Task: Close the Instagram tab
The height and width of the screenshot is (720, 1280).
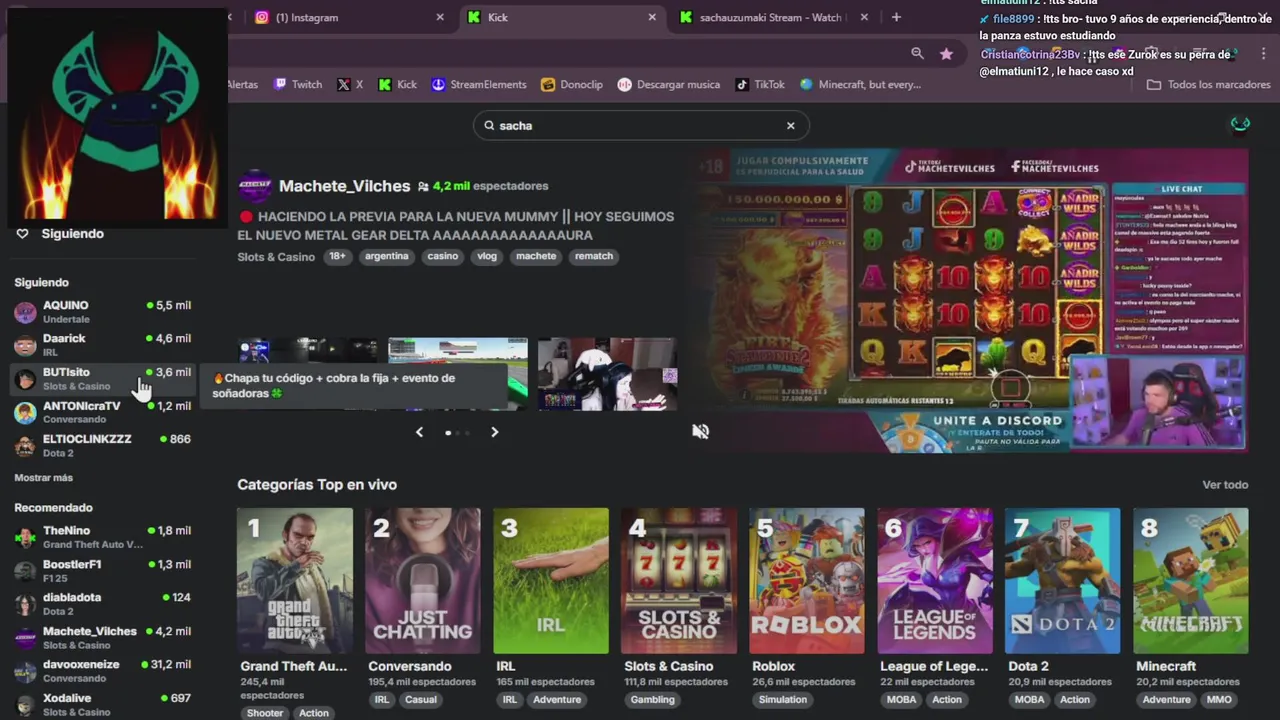Action: (440, 17)
